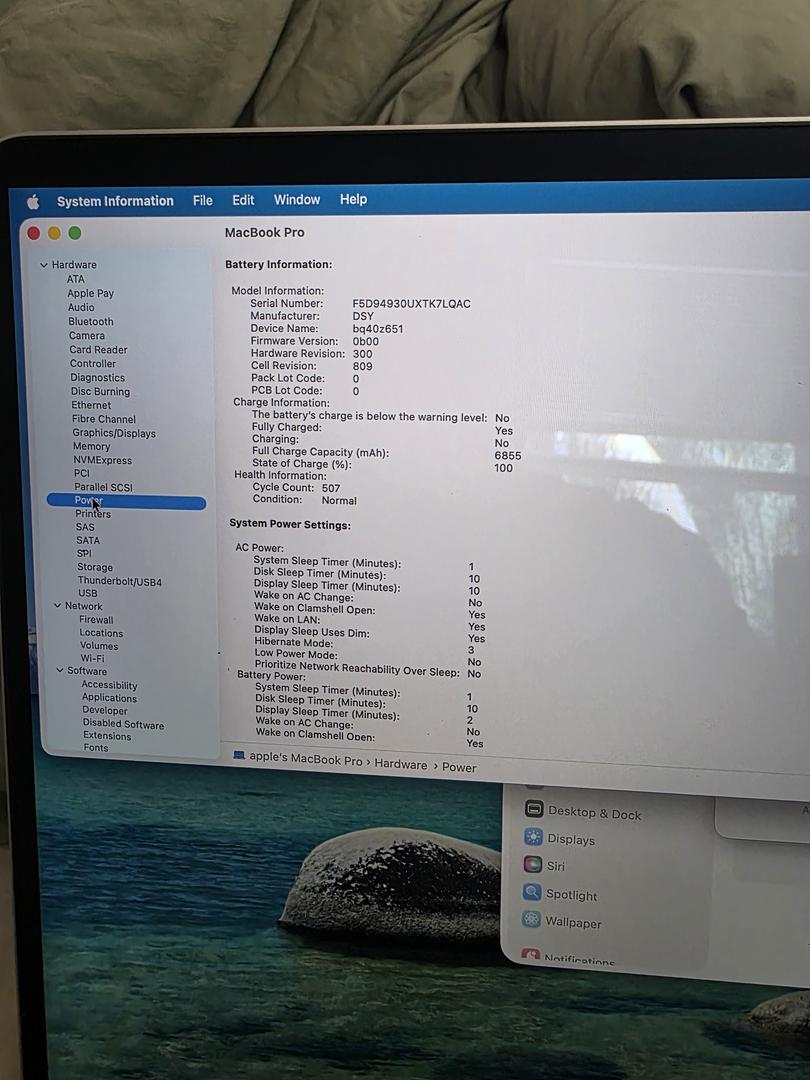Click the yellow minimize window button
Viewport: 810px width, 1080px height.
[x=54, y=233]
